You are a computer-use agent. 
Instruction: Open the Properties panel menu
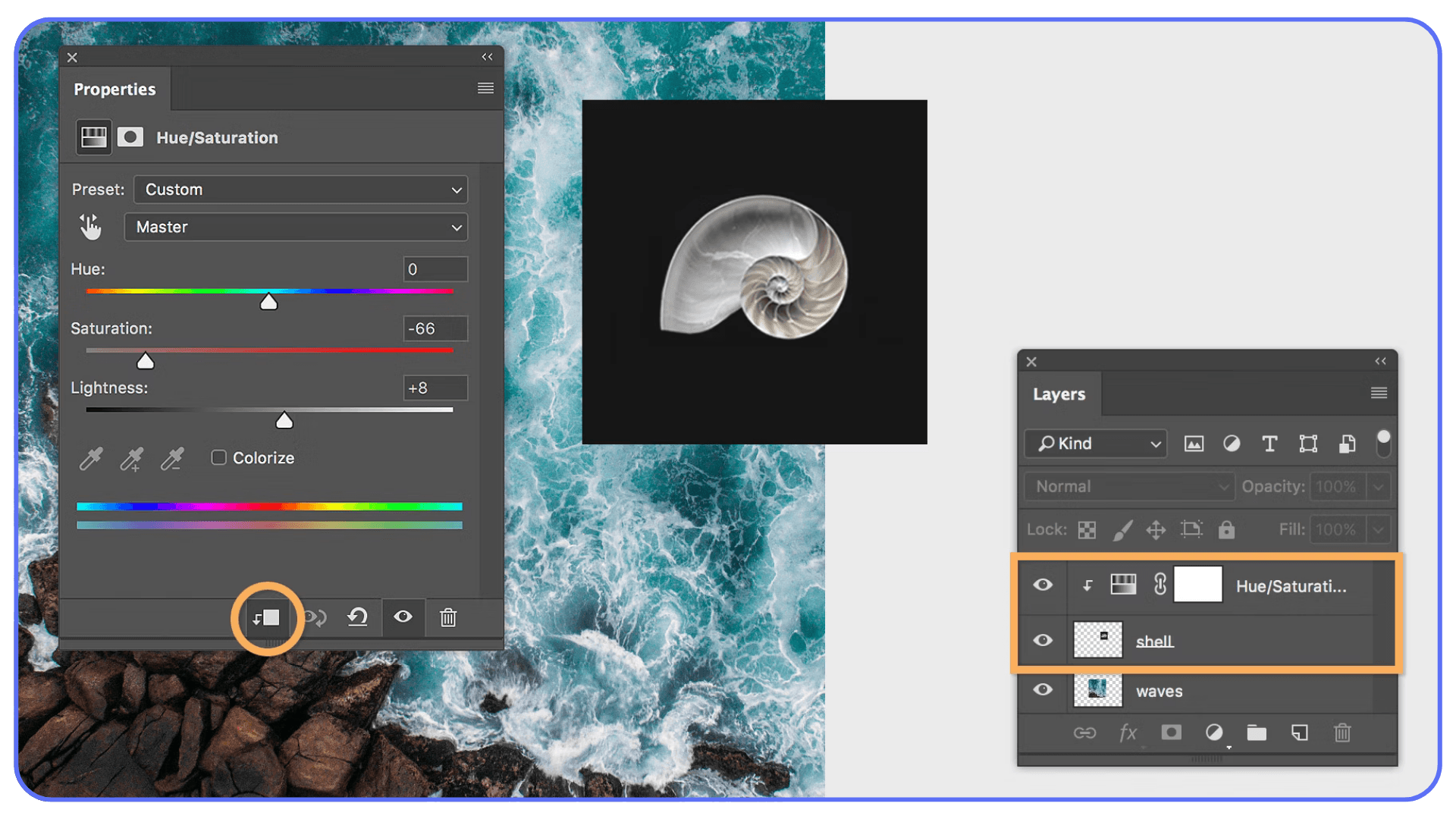pyautogui.click(x=485, y=88)
